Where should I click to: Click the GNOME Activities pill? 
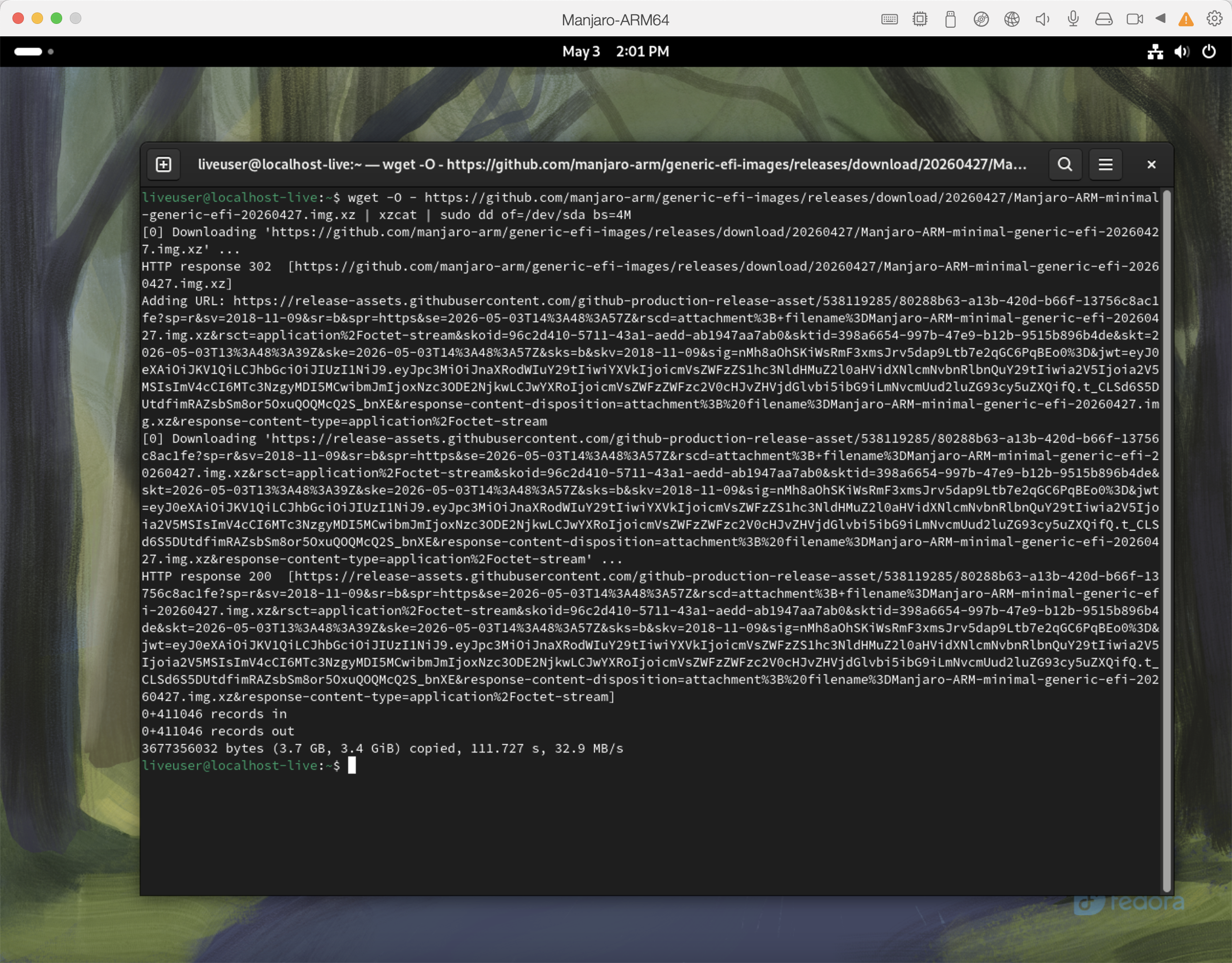[x=28, y=51]
